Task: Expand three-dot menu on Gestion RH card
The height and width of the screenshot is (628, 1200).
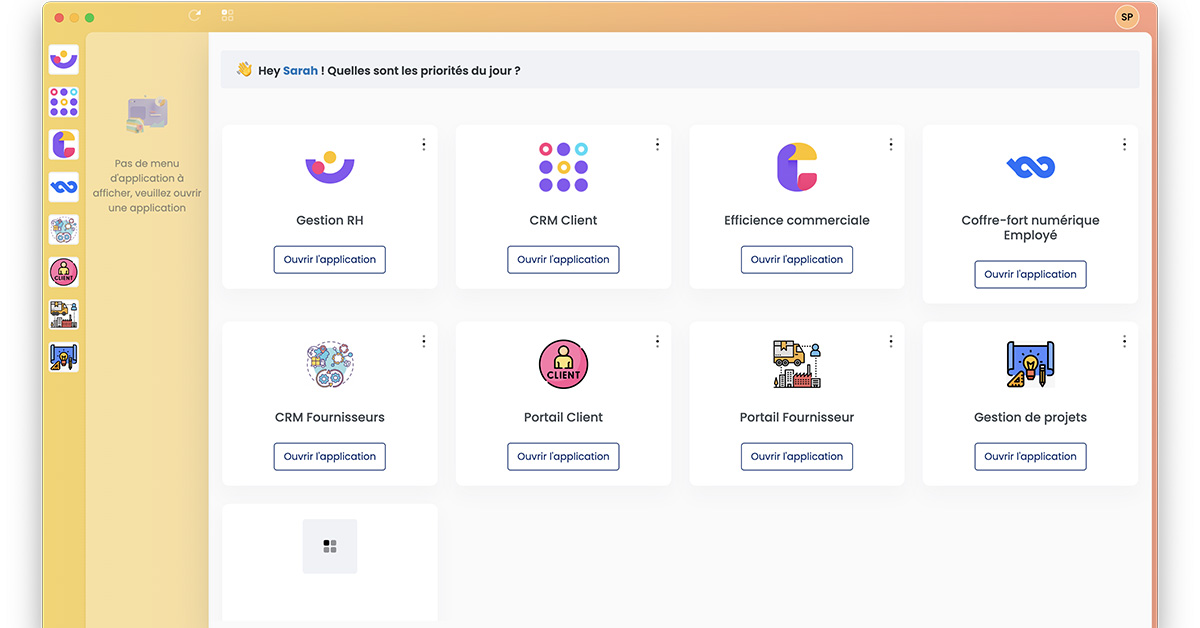Action: 424,145
